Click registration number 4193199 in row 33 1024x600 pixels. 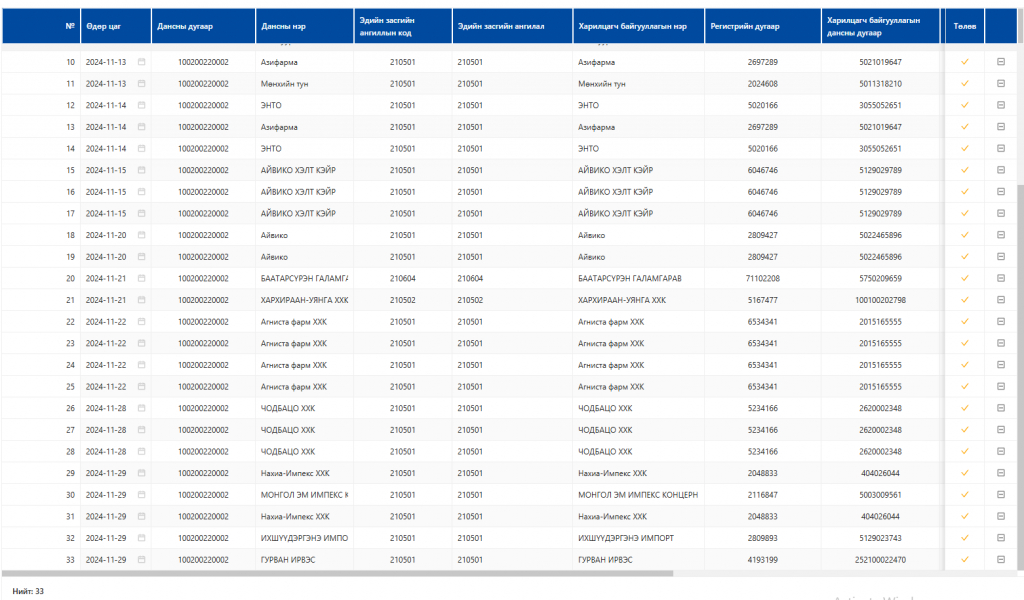click(x=763, y=560)
